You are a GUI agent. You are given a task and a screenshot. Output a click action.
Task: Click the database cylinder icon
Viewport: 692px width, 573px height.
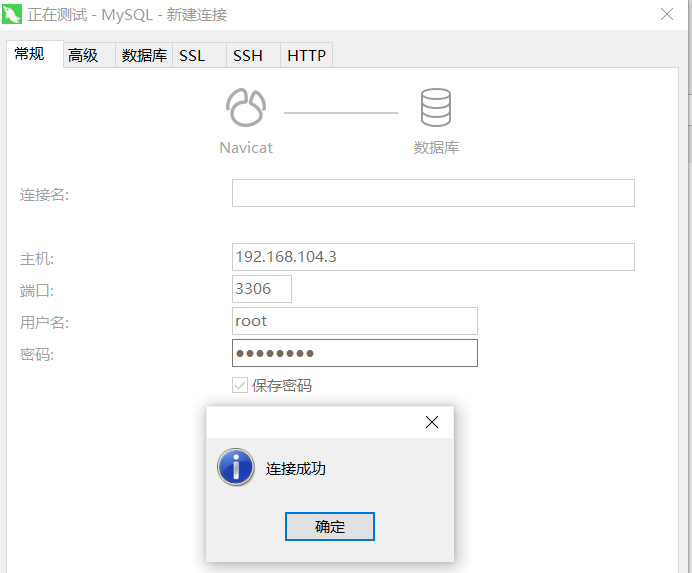click(x=436, y=107)
